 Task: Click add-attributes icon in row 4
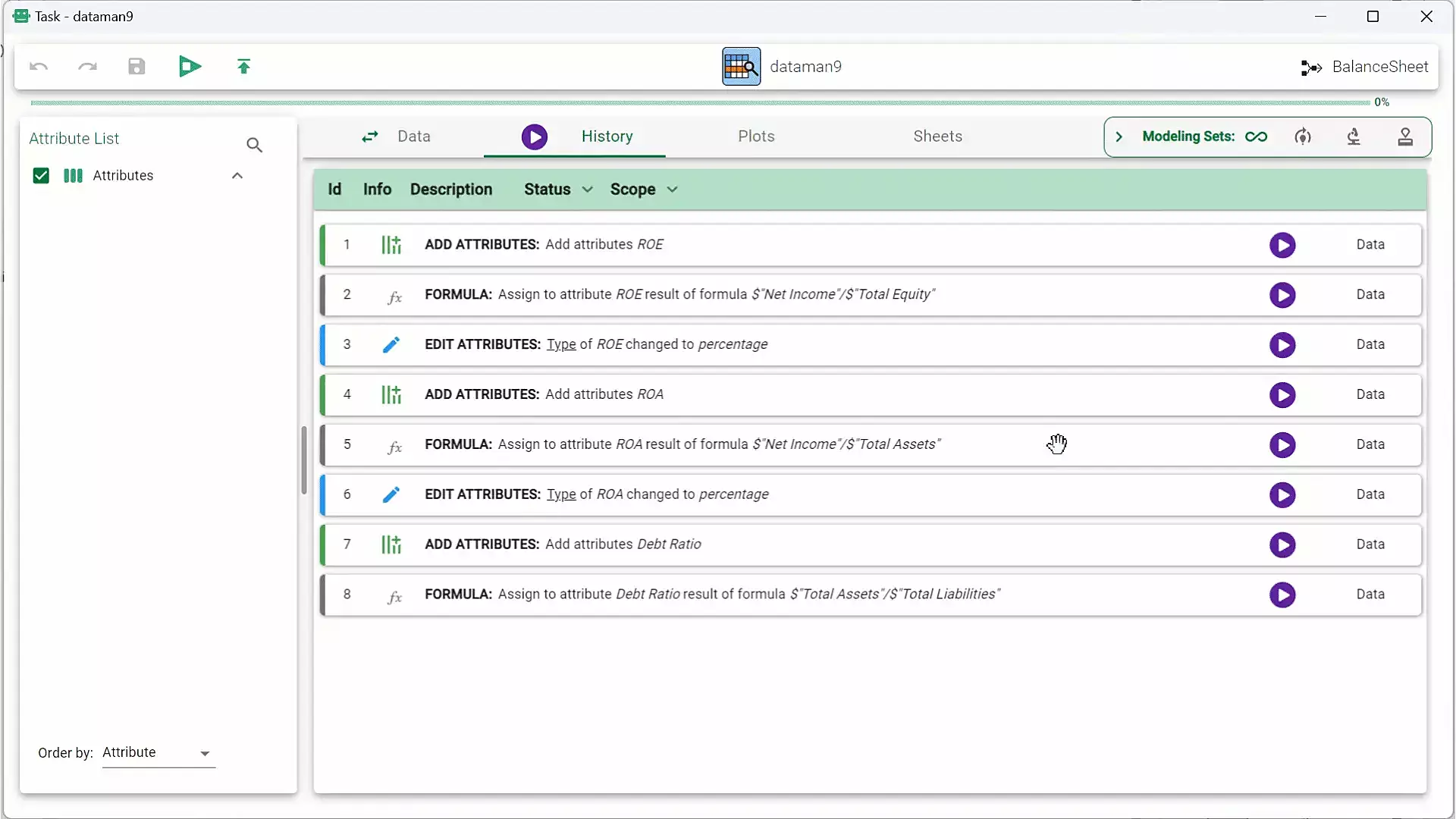391,395
